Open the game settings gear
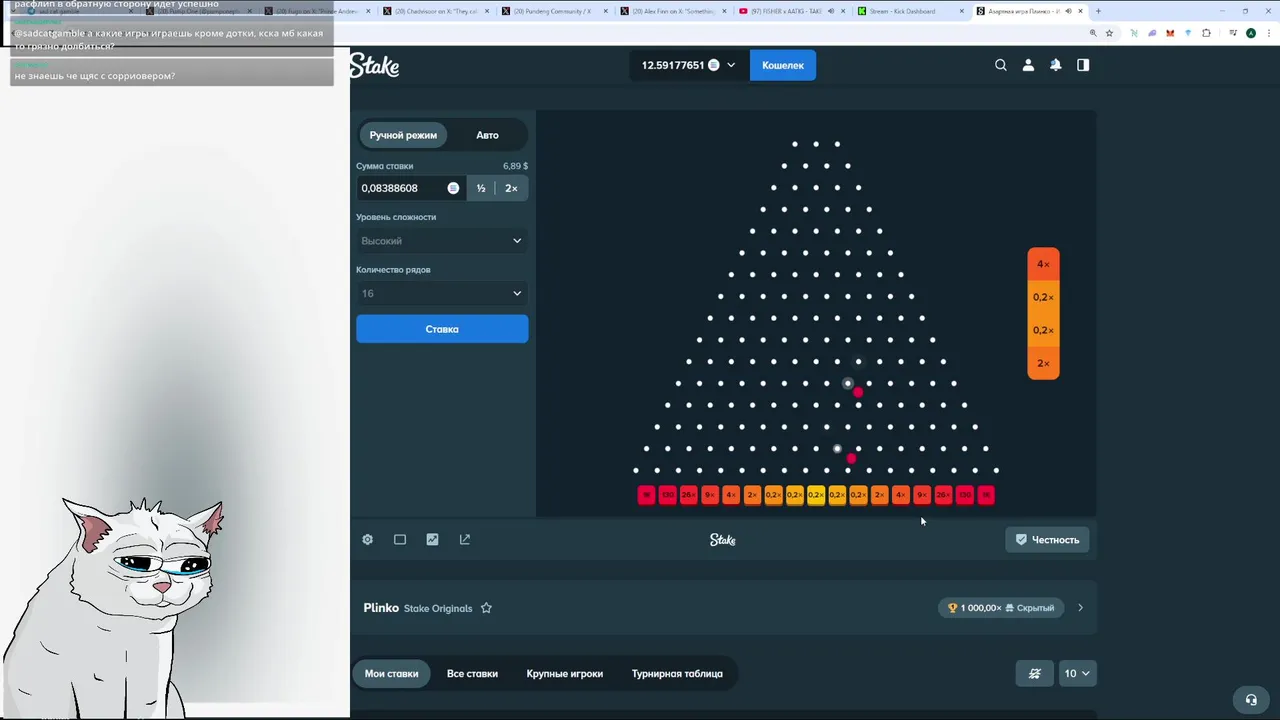 pos(368,539)
